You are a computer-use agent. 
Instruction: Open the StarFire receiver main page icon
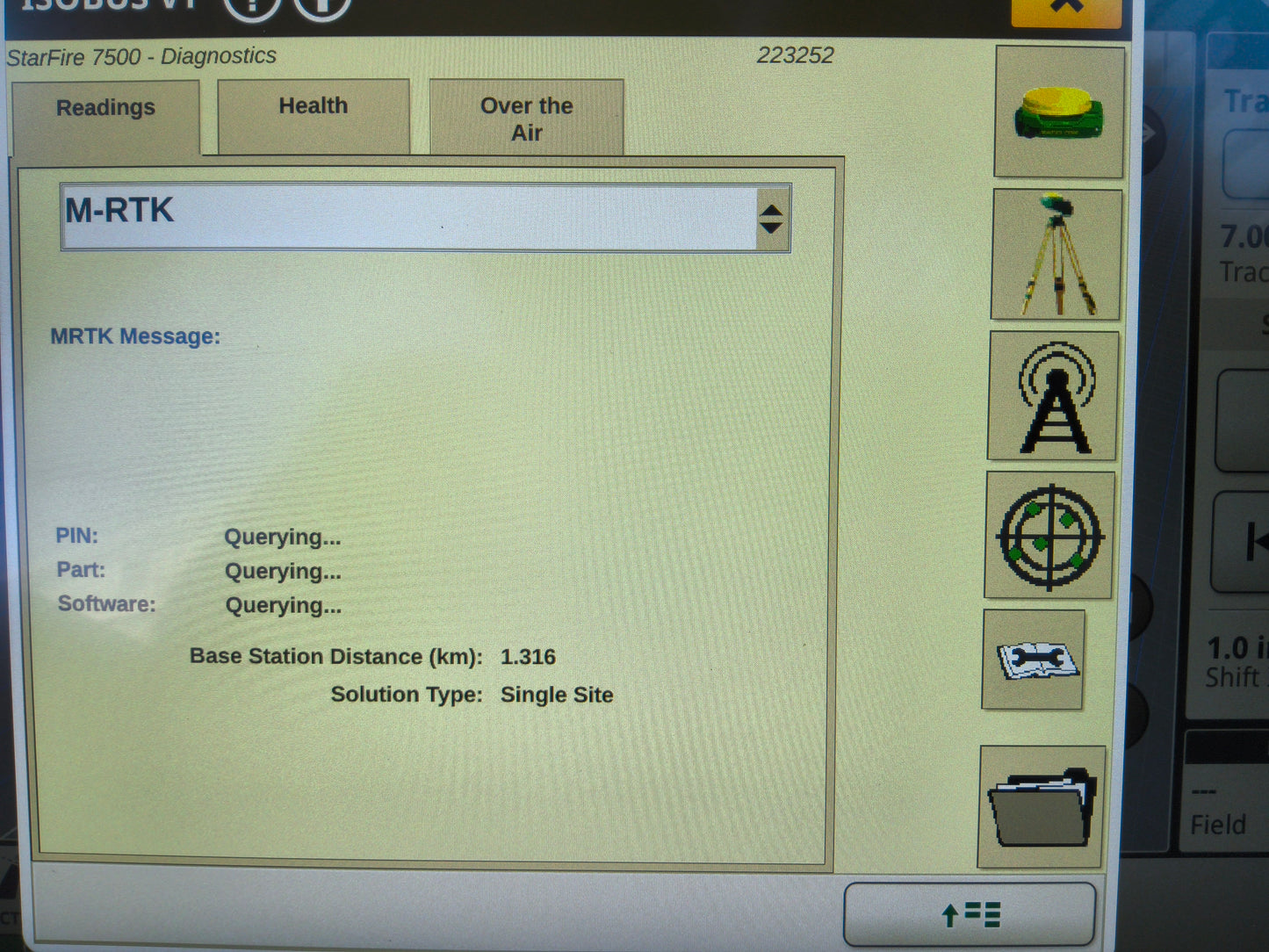click(1059, 112)
